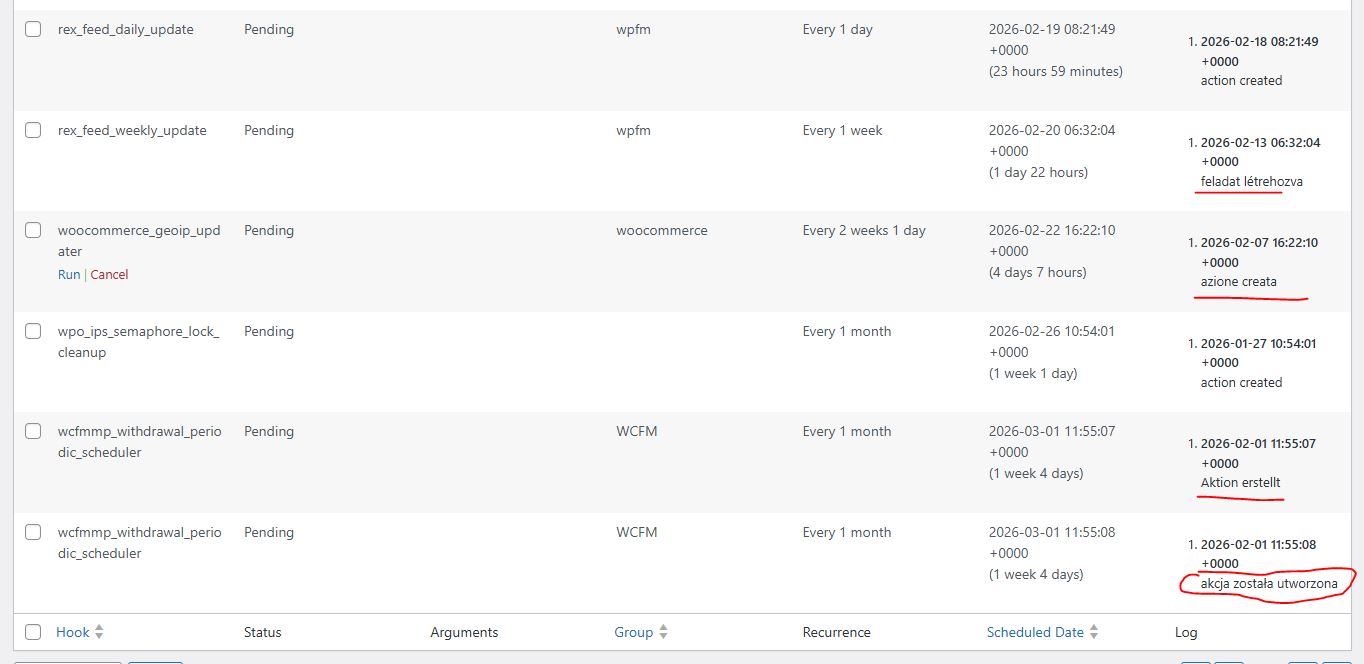Click the circled 'akcja została utworzona' log text
This screenshot has height=664, width=1364.
1269,584
